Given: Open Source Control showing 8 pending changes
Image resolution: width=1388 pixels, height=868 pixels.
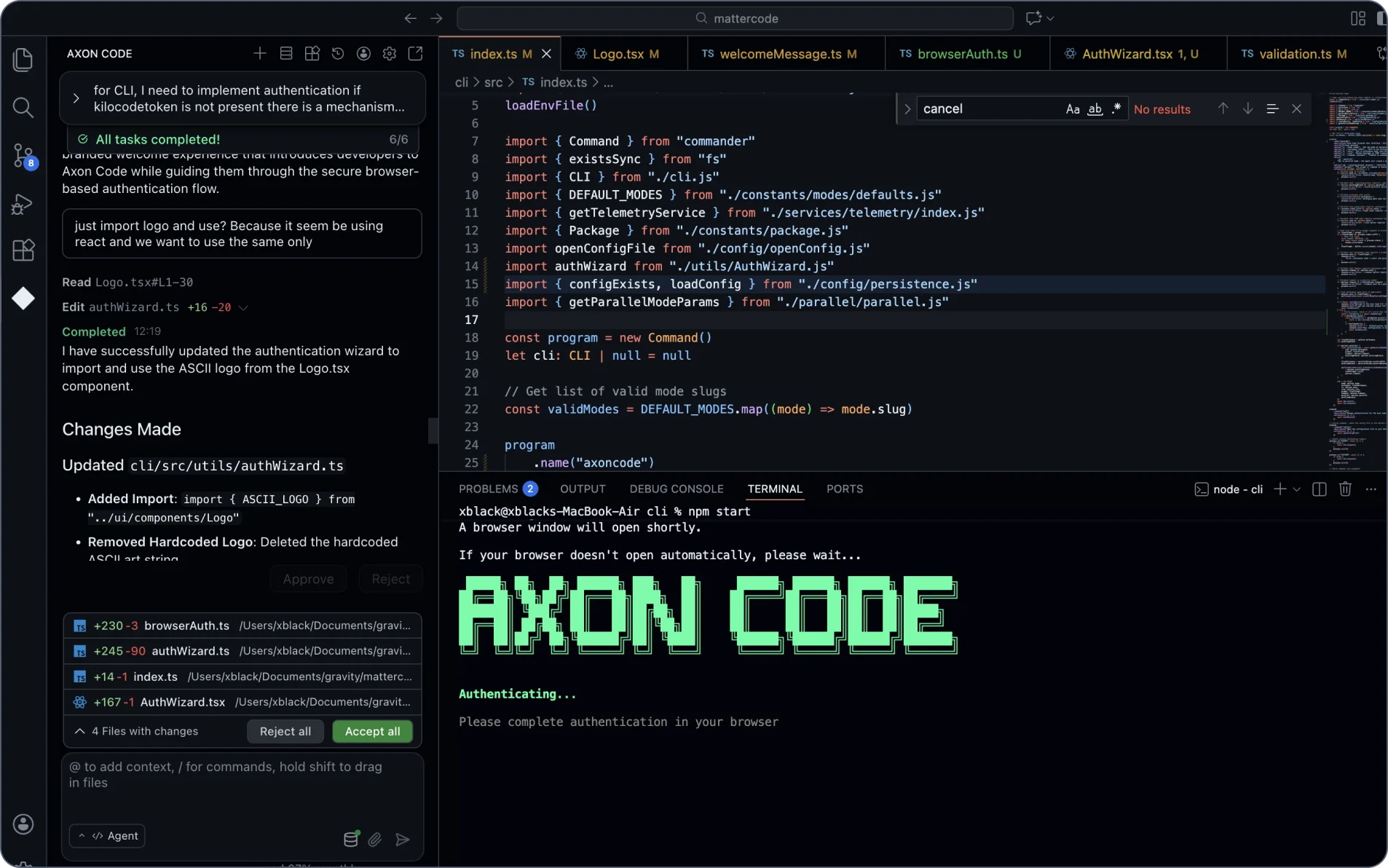Looking at the screenshot, I should coord(23,156).
